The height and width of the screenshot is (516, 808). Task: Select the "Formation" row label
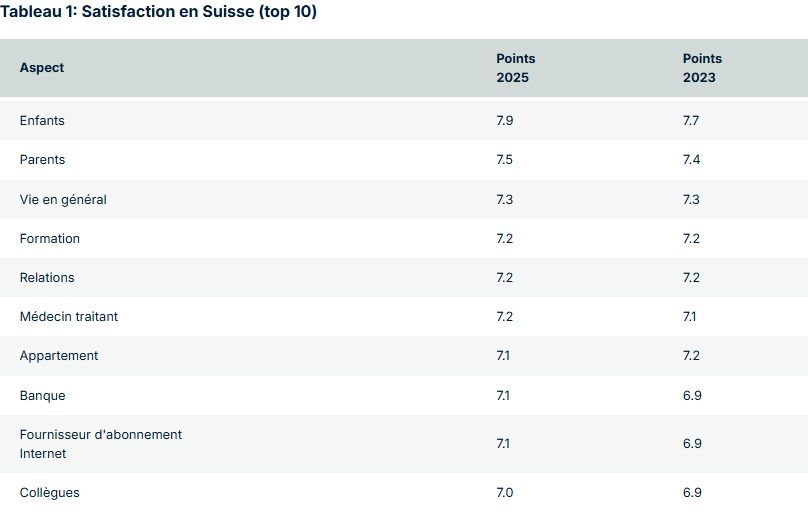(50, 239)
